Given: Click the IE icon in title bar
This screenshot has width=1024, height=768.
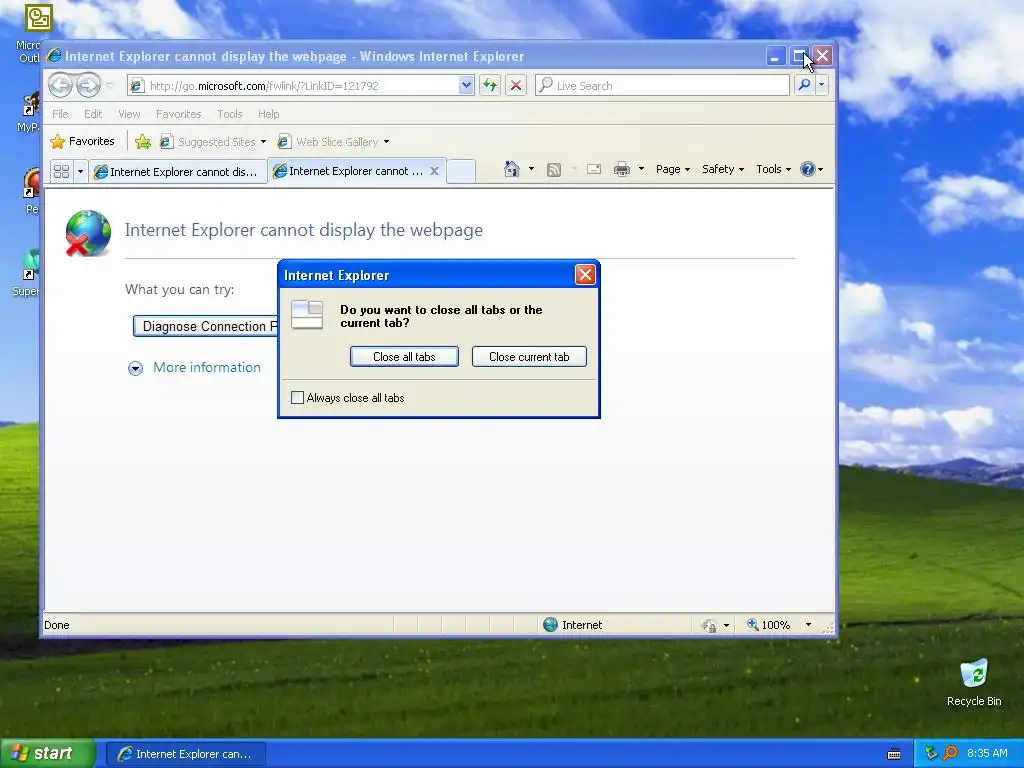Looking at the screenshot, I should [54, 56].
